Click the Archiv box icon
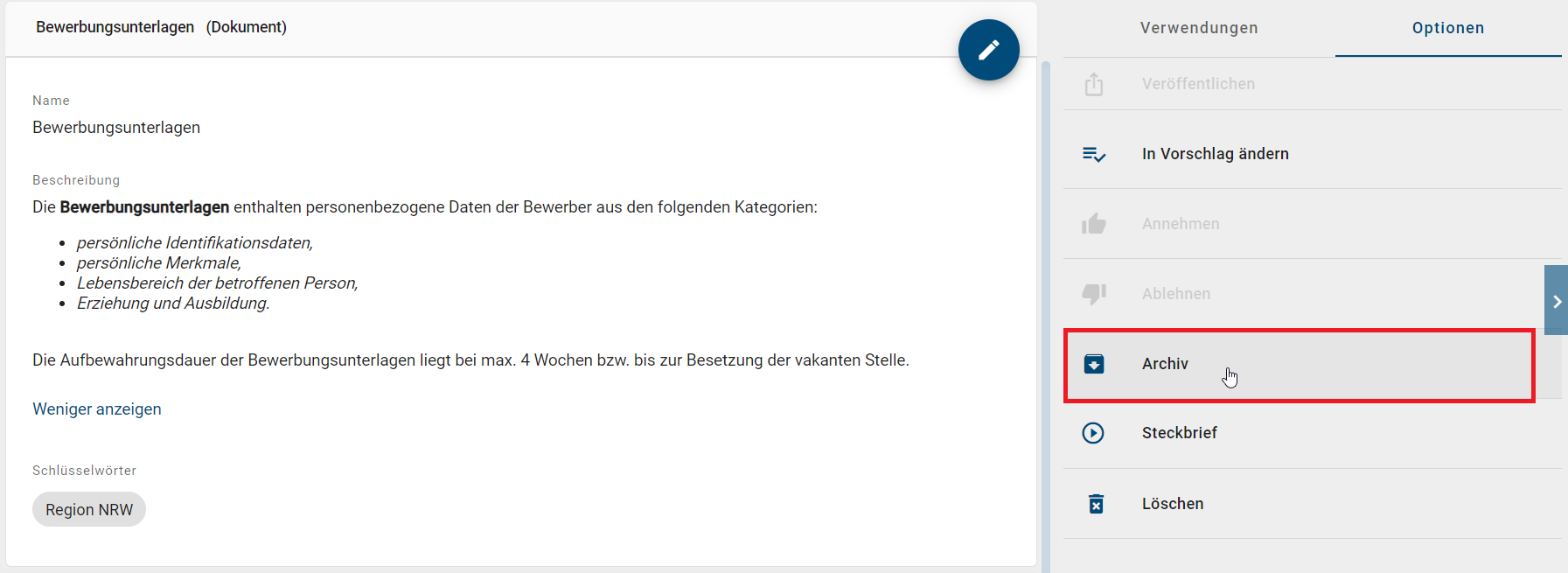 1094,364
